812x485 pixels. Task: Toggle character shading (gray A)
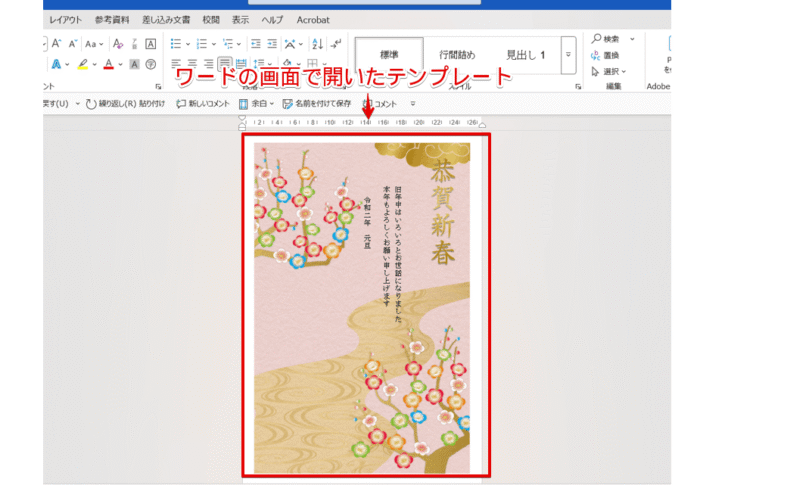point(134,64)
